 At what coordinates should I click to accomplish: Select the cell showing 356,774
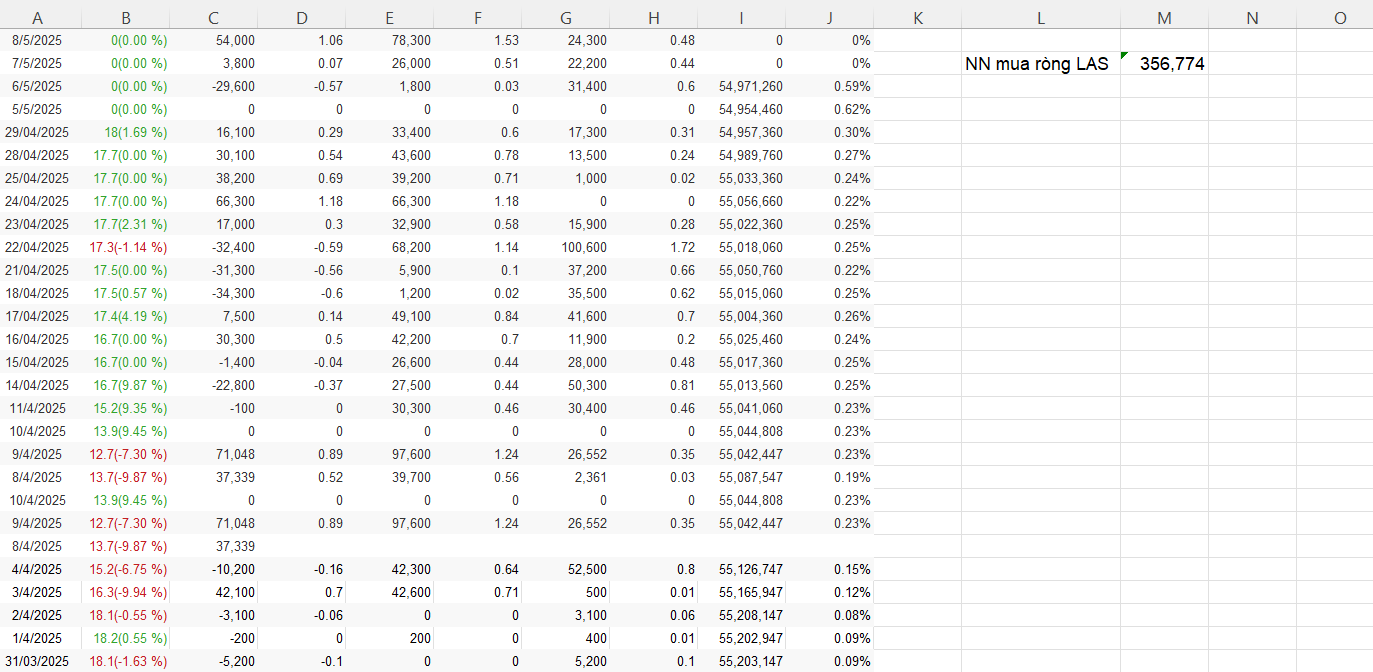[1164, 64]
